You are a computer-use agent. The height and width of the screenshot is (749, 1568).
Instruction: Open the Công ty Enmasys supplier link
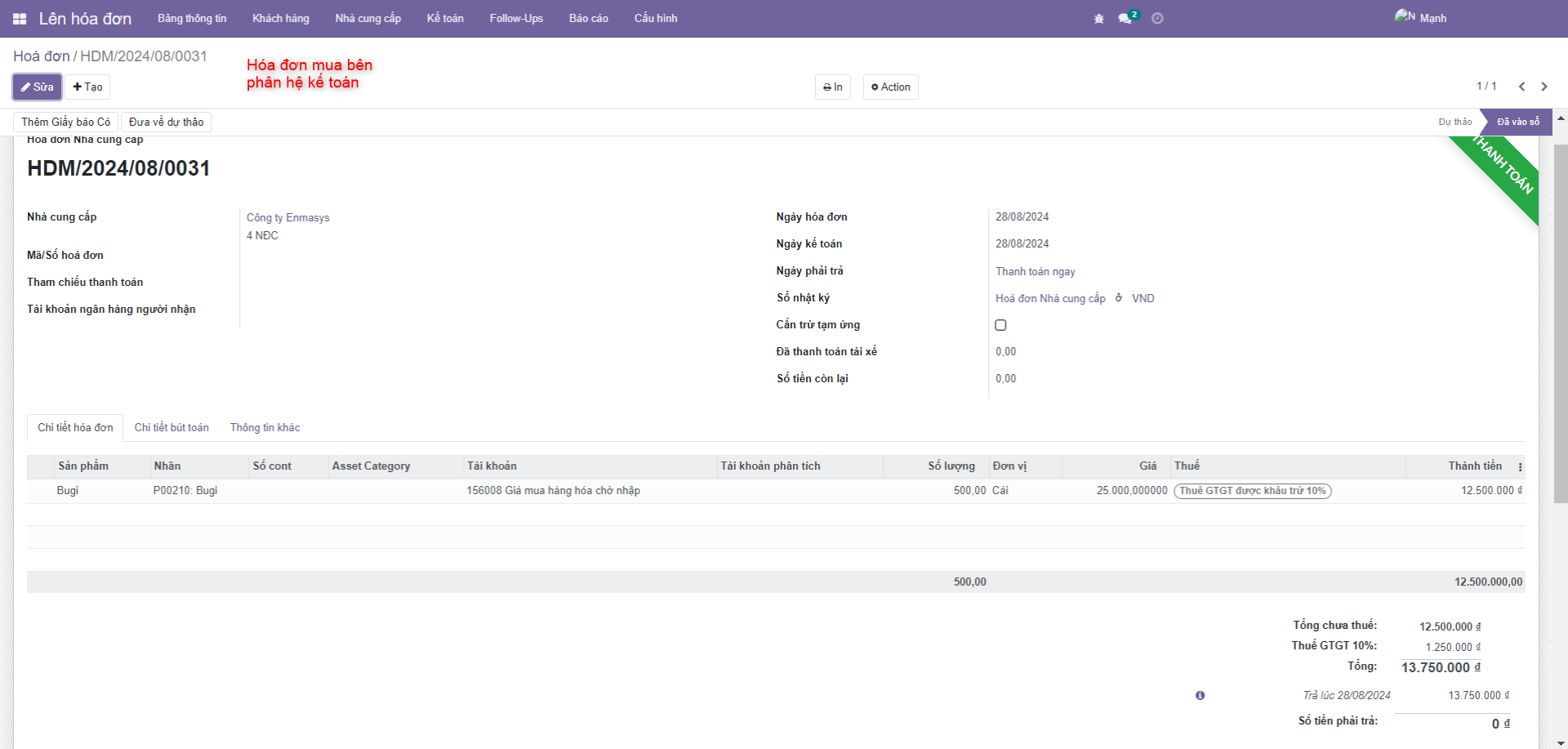288,218
